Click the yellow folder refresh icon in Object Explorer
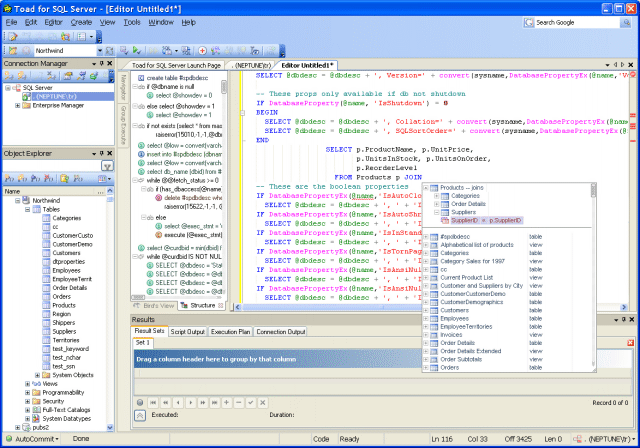This screenshot has width=640, height=448. tap(64, 178)
